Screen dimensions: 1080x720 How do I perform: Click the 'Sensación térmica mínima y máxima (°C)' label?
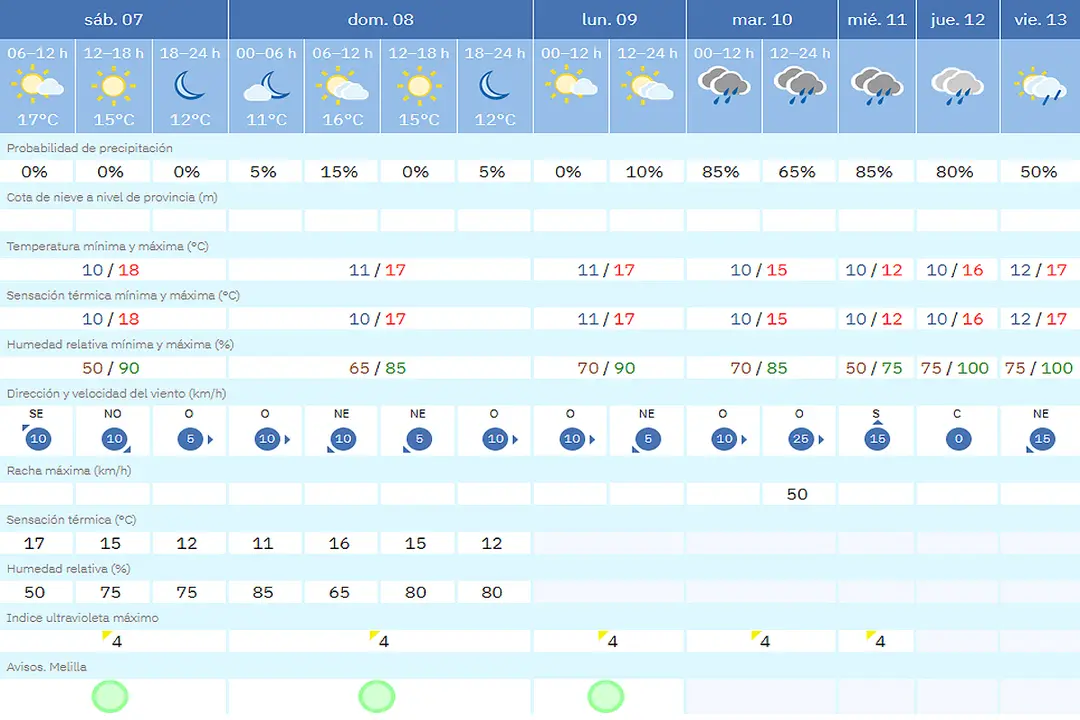click(x=123, y=295)
